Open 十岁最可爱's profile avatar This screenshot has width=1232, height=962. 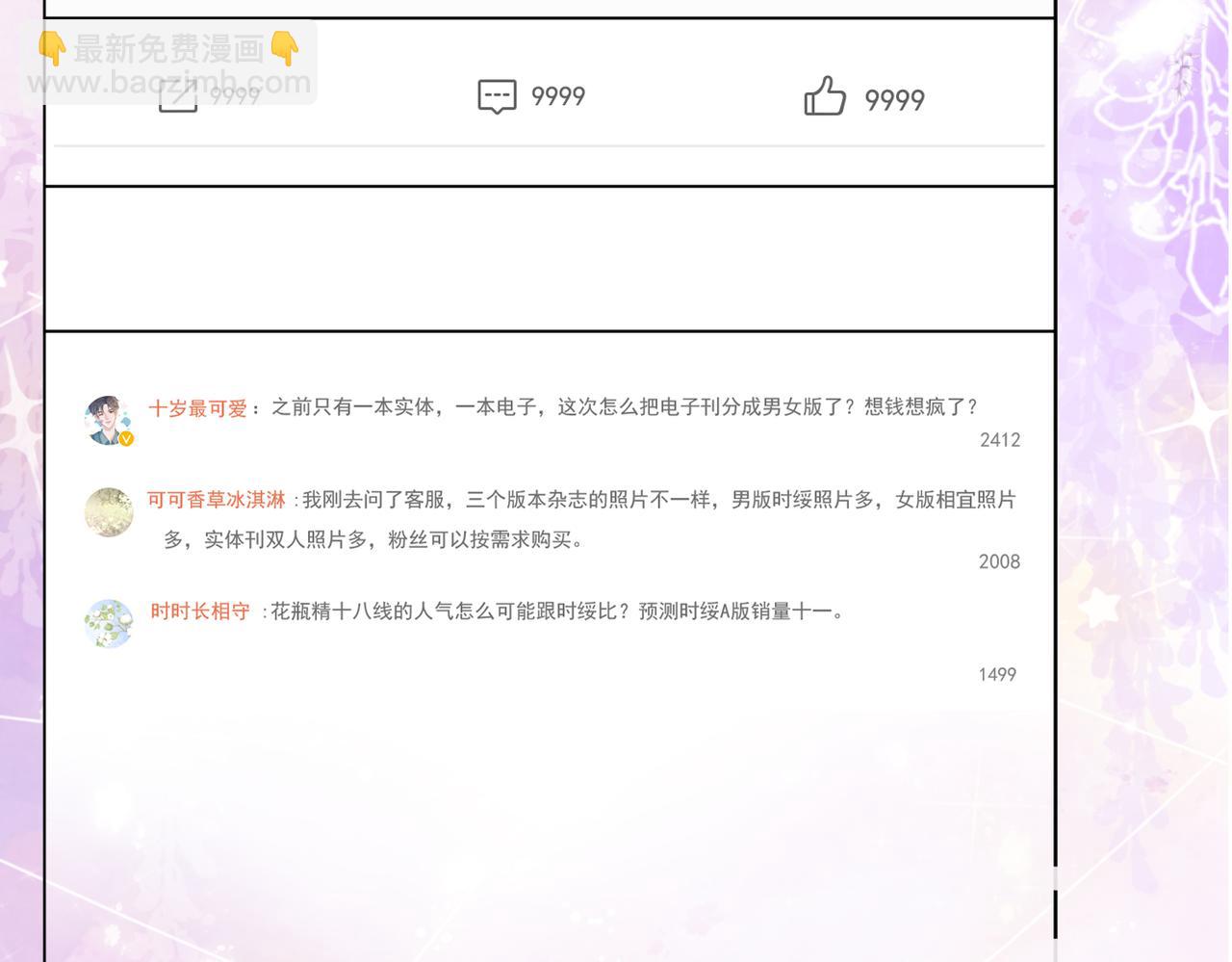108,419
